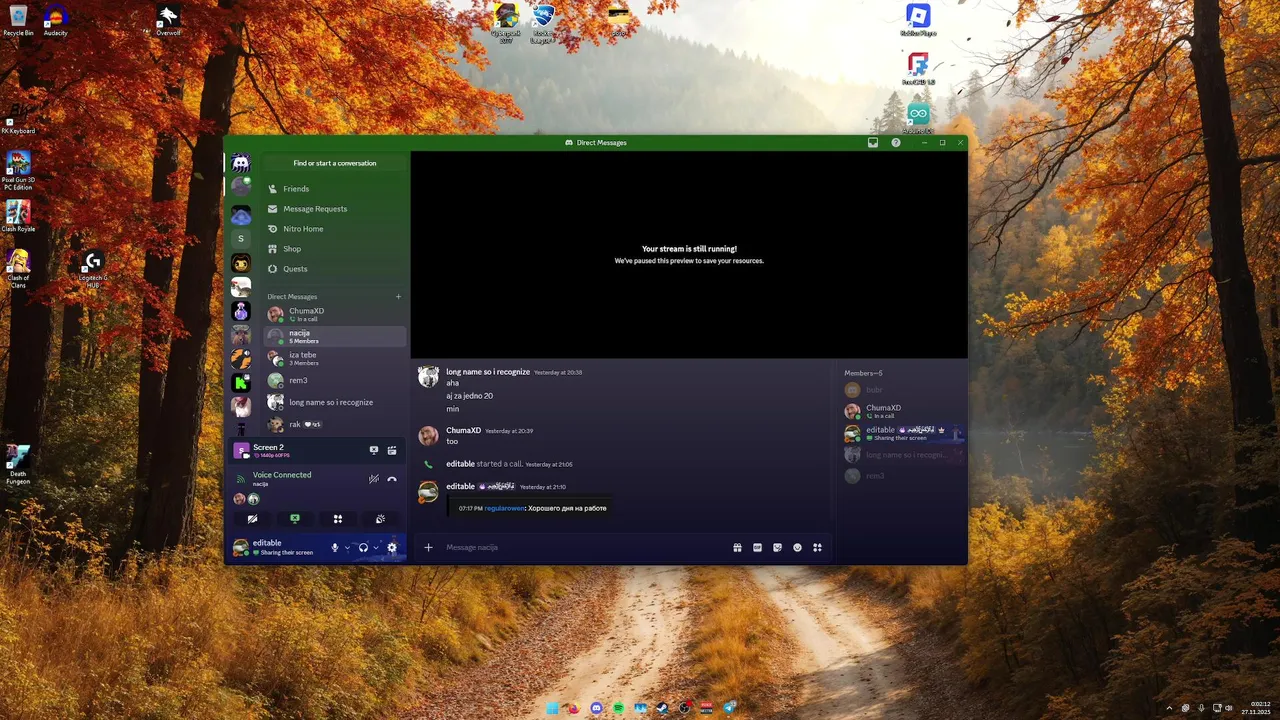Open Discord from the taskbar
The image size is (1280, 720).
tap(597, 708)
